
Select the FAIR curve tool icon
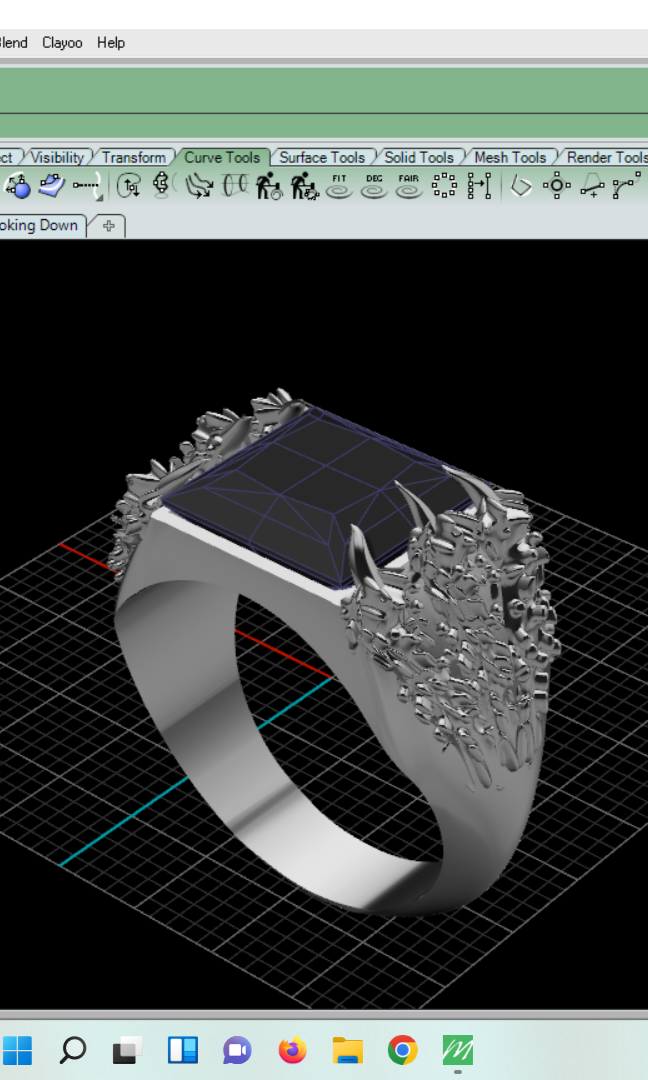[x=408, y=185]
